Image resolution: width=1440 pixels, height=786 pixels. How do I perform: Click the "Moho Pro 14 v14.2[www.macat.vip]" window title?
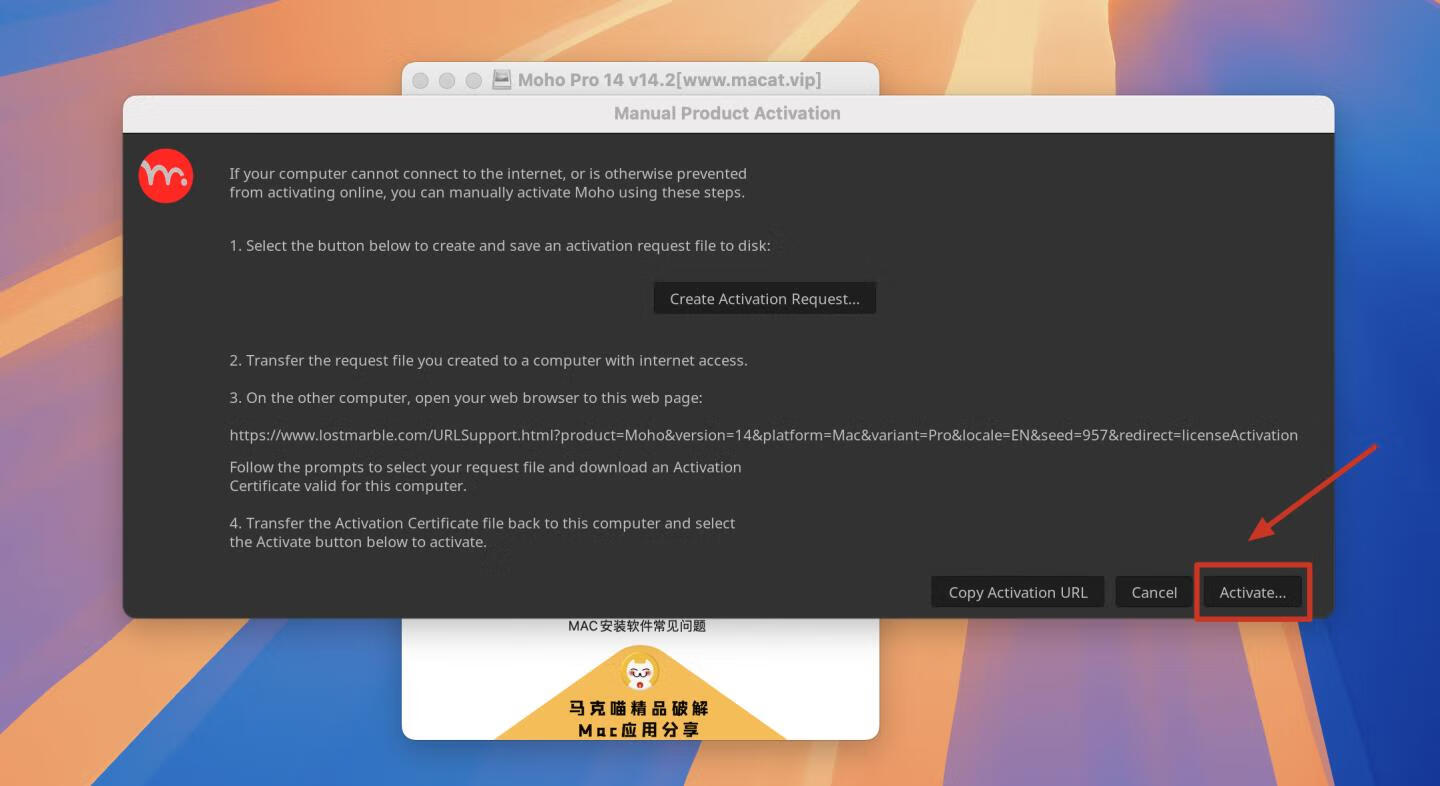tap(669, 80)
